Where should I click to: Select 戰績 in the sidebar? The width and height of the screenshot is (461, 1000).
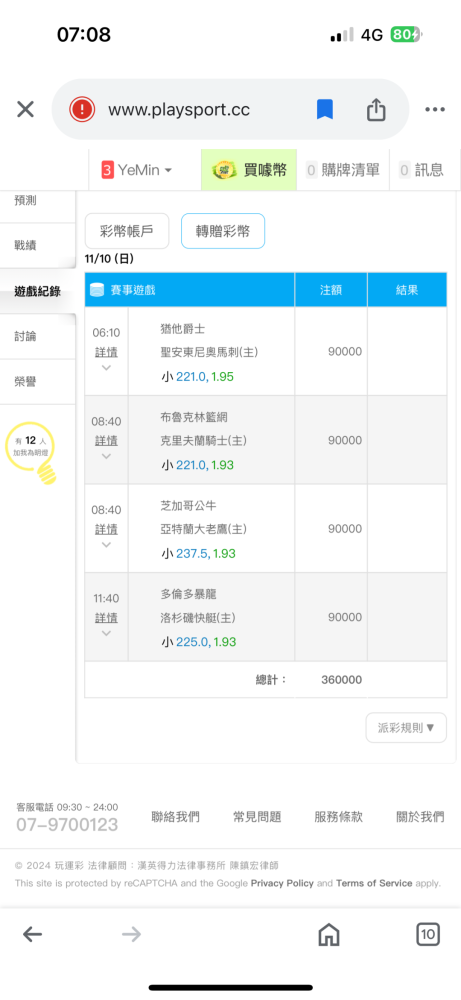point(26,246)
